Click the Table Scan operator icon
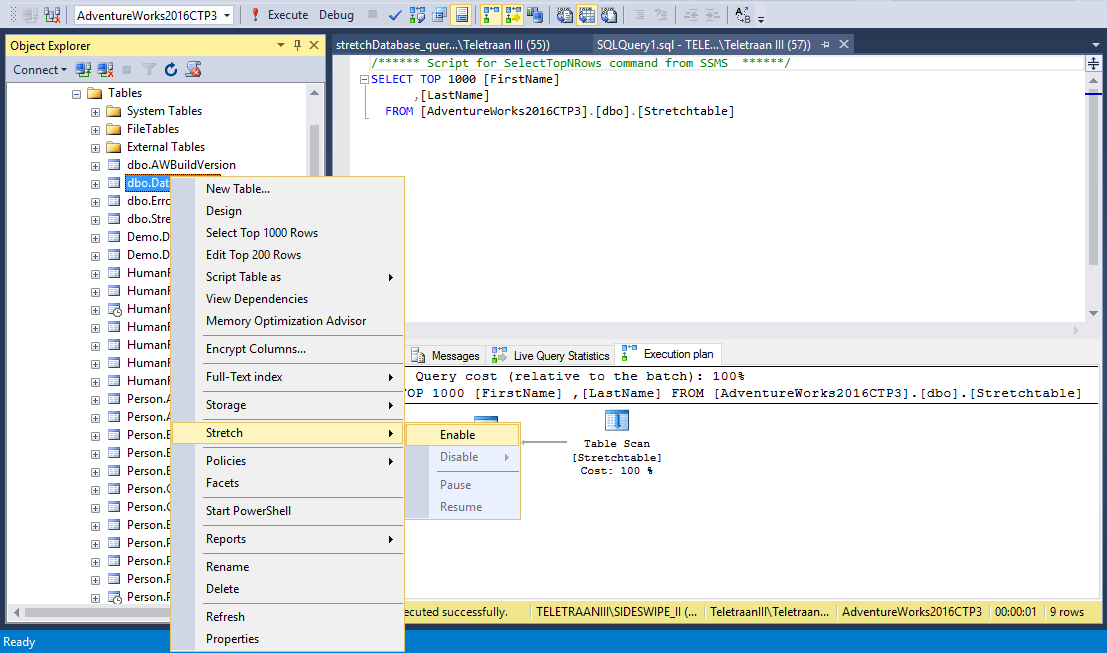Viewport: 1107px width, 653px height. tap(616, 420)
